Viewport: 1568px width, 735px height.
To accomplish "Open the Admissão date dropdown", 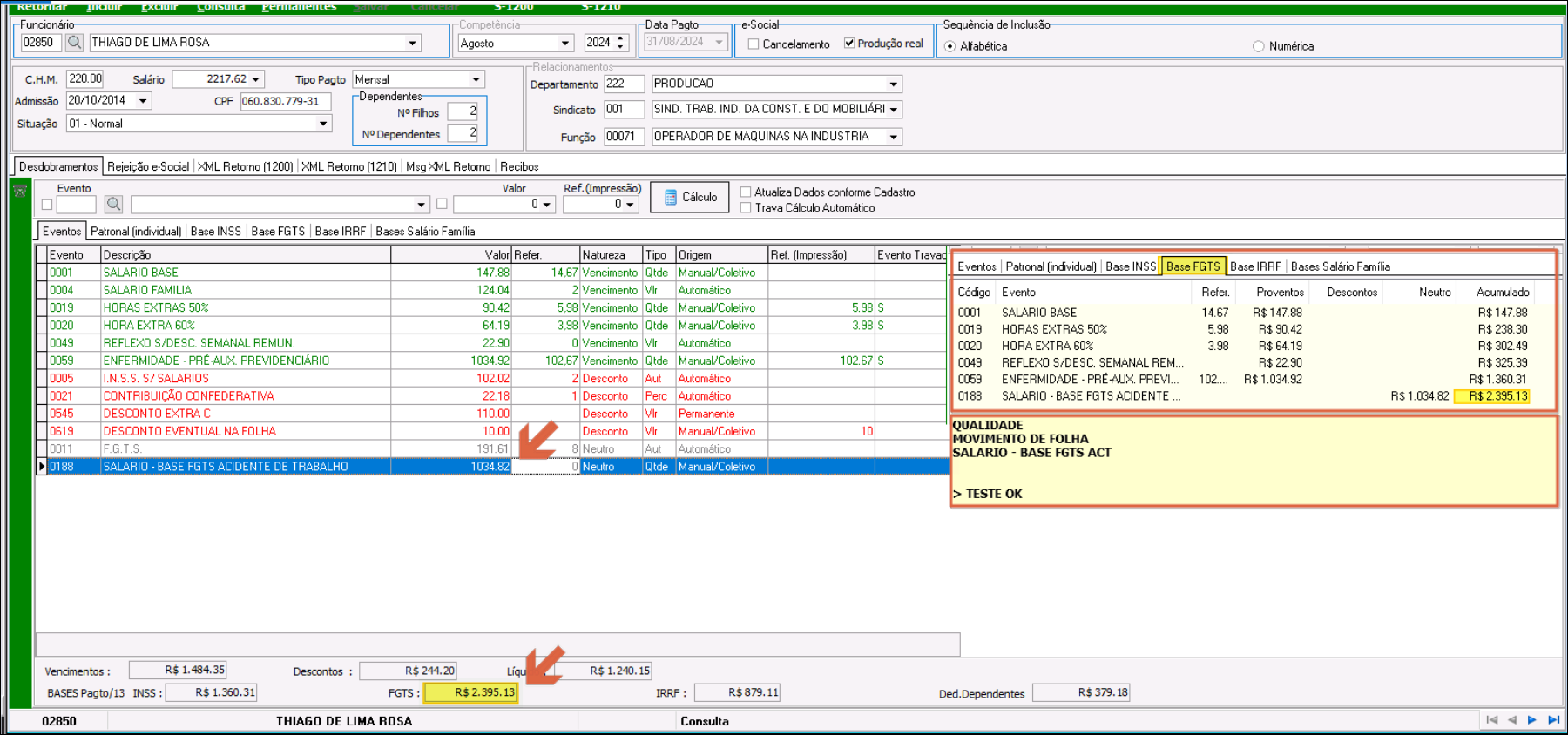I will (x=143, y=101).
